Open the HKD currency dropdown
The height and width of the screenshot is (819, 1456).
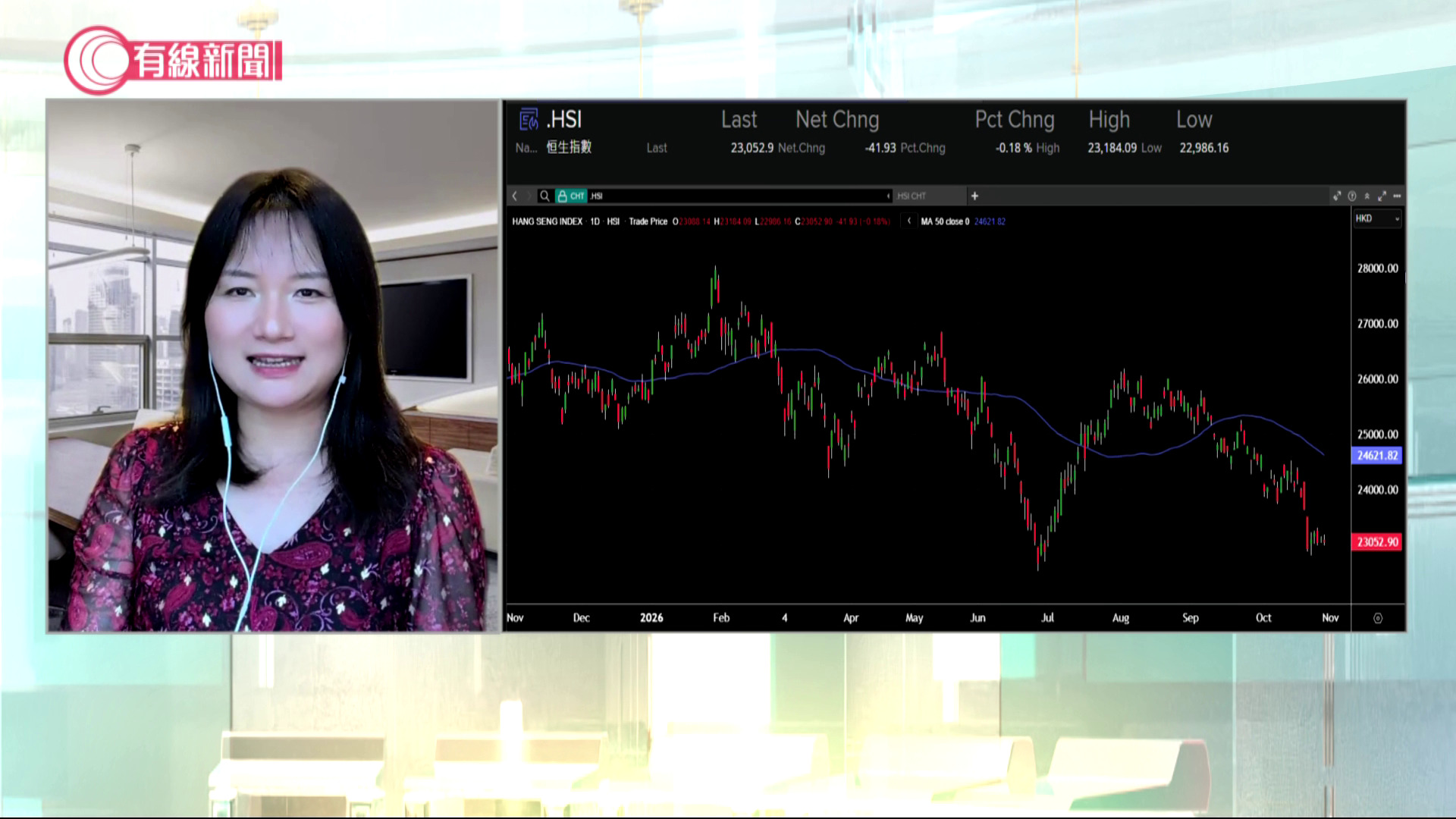(1377, 218)
